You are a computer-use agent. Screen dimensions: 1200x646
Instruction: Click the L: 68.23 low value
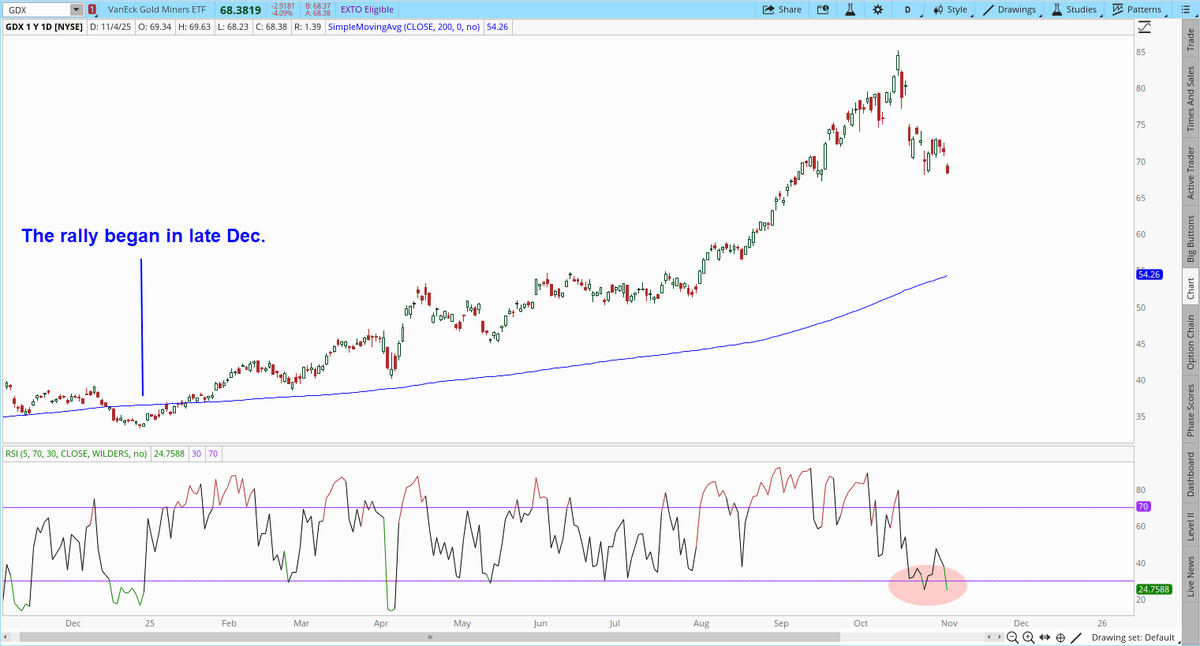point(231,27)
